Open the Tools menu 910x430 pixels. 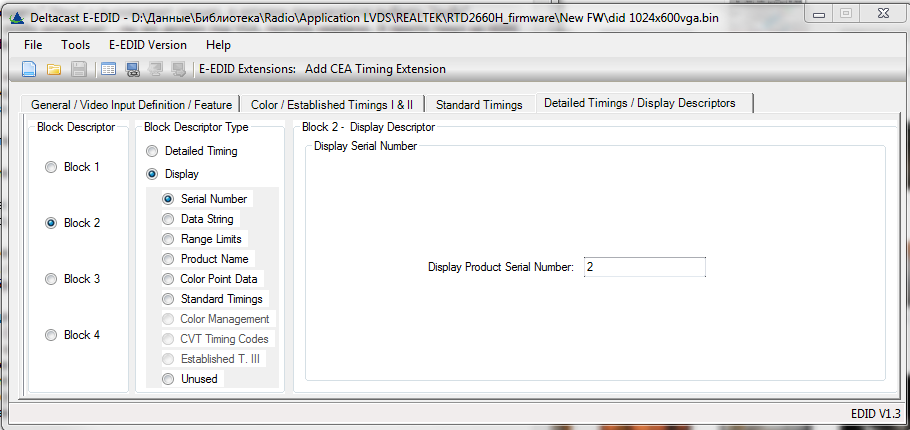[x=75, y=45]
